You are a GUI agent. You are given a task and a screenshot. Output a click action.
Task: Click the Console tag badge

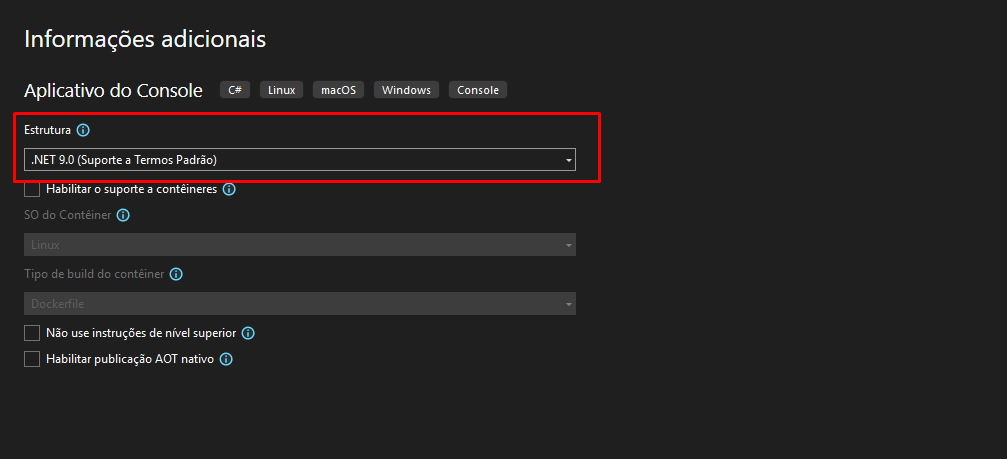point(478,90)
